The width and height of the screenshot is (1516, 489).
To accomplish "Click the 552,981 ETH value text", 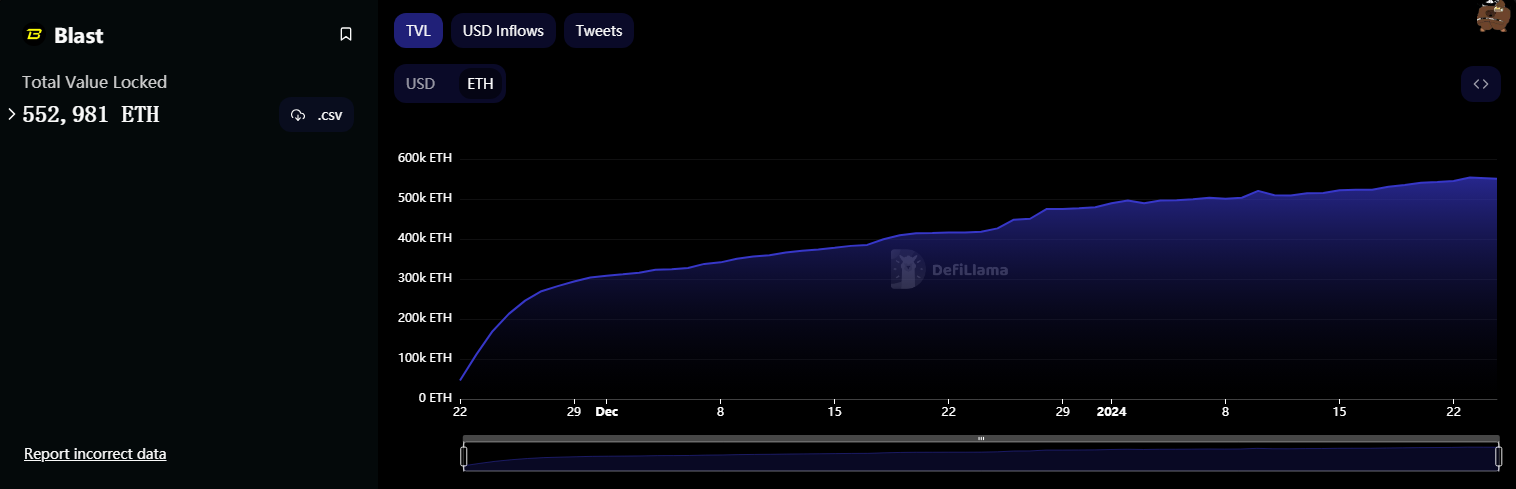I will (91, 115).
